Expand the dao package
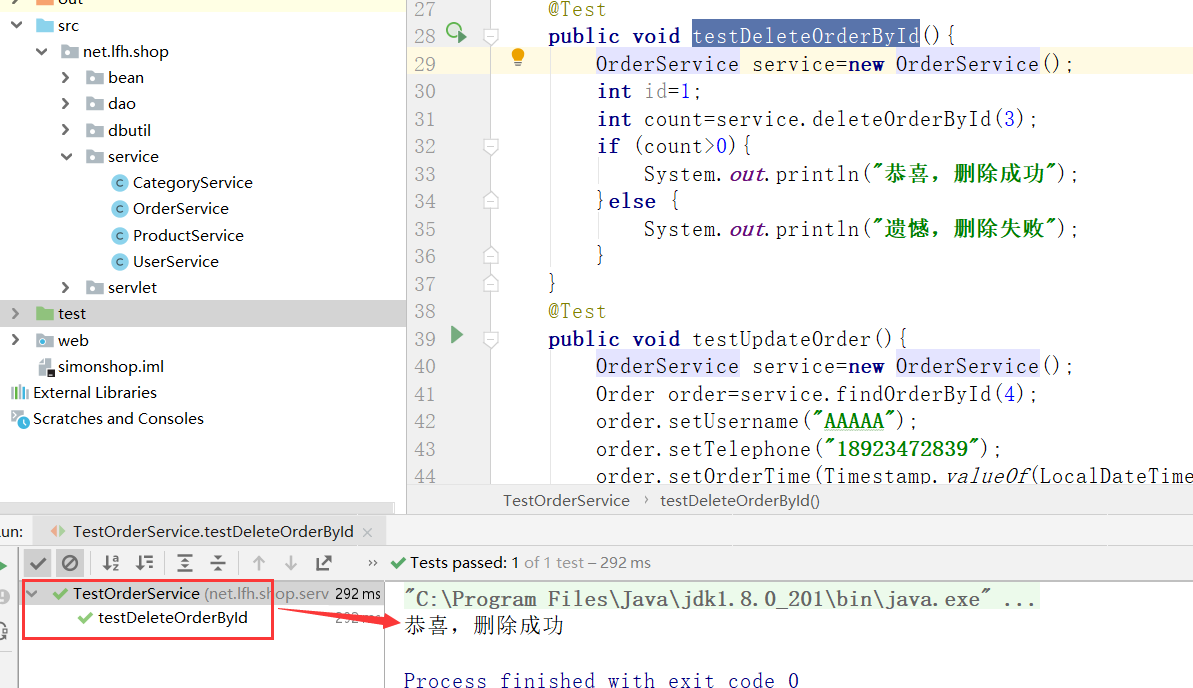The width and height of the screenshot is (1193, 688). click(65, 104)
